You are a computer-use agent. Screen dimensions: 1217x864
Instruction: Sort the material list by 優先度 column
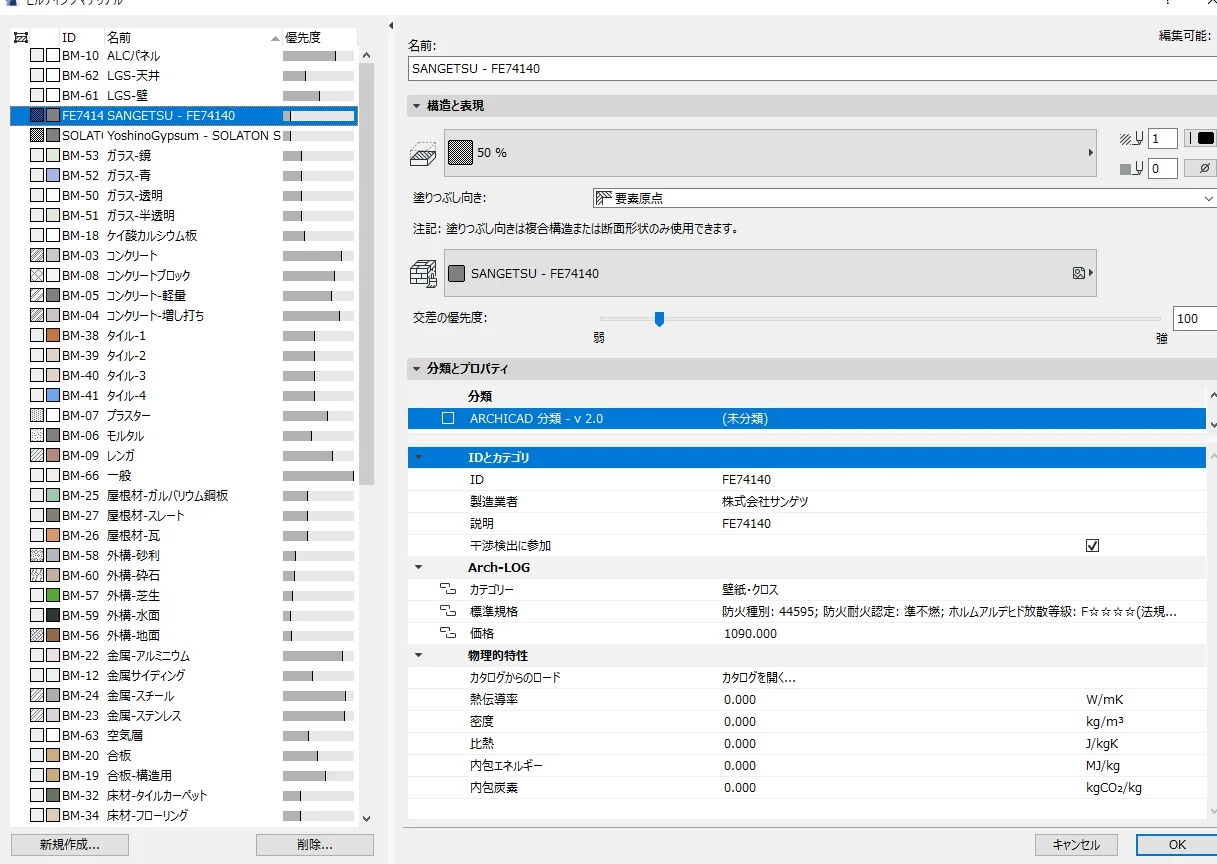318,38
